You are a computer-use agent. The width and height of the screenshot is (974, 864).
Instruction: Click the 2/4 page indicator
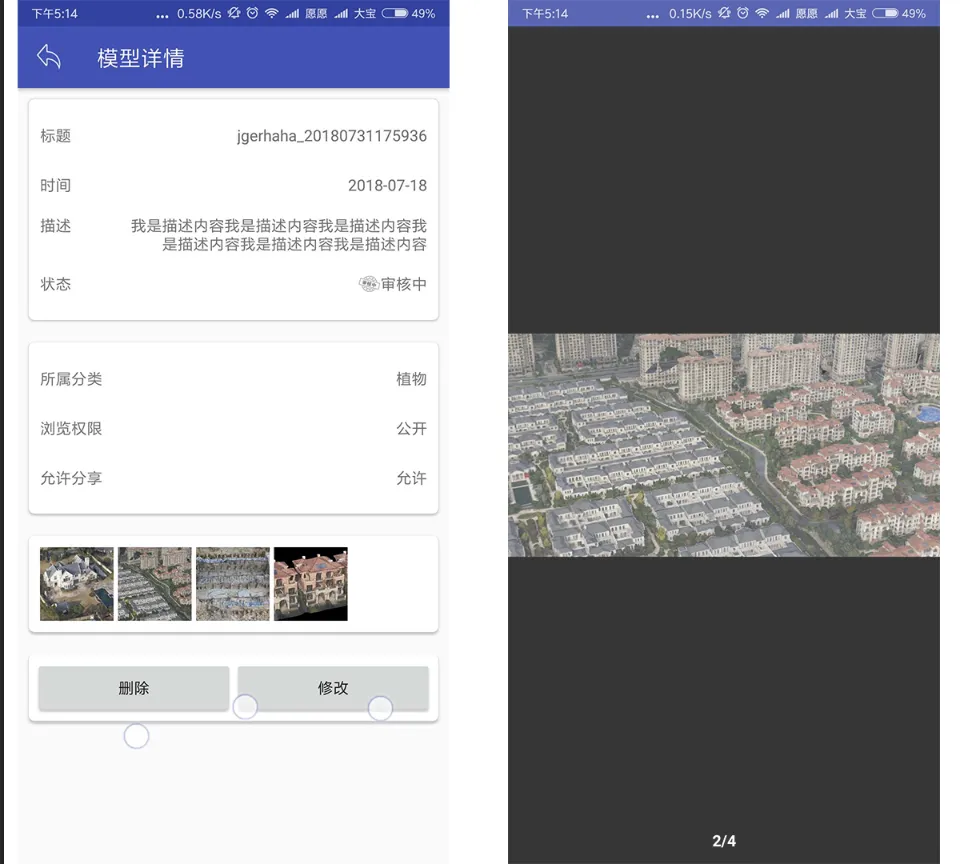coord(724,841)
